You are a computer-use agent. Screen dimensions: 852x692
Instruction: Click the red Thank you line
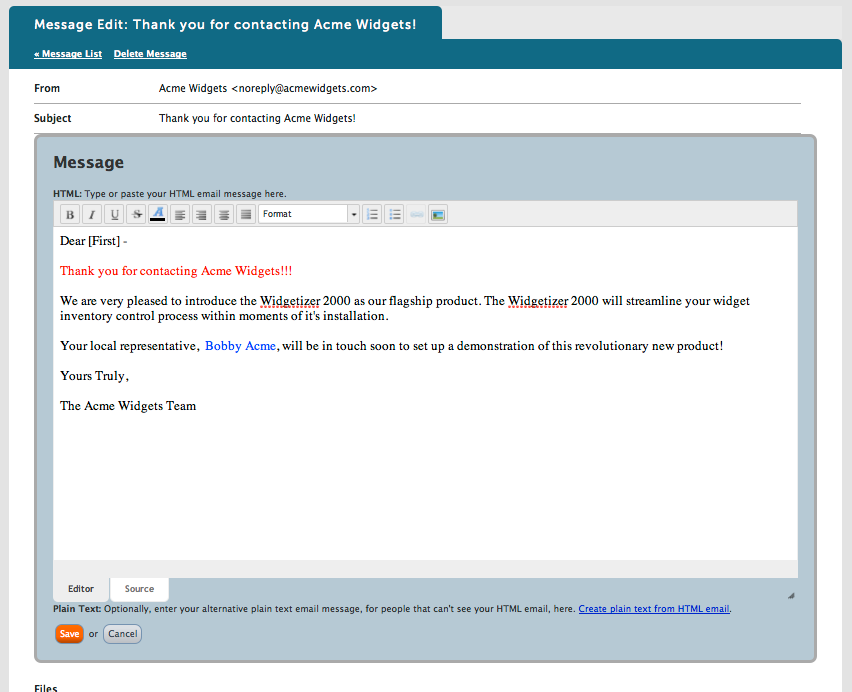point(176,271)
